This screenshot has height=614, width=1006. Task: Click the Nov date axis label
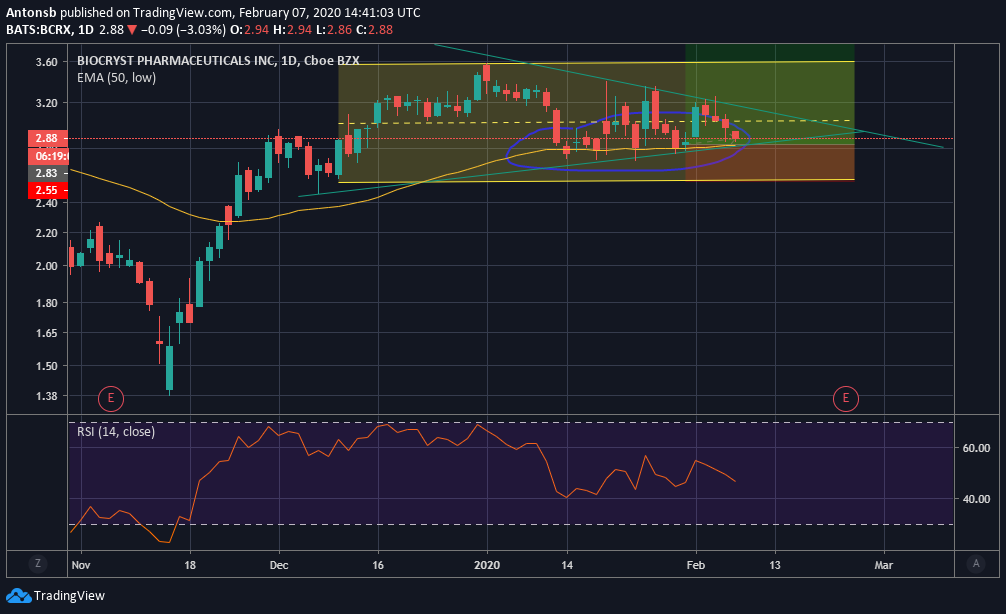81,565
